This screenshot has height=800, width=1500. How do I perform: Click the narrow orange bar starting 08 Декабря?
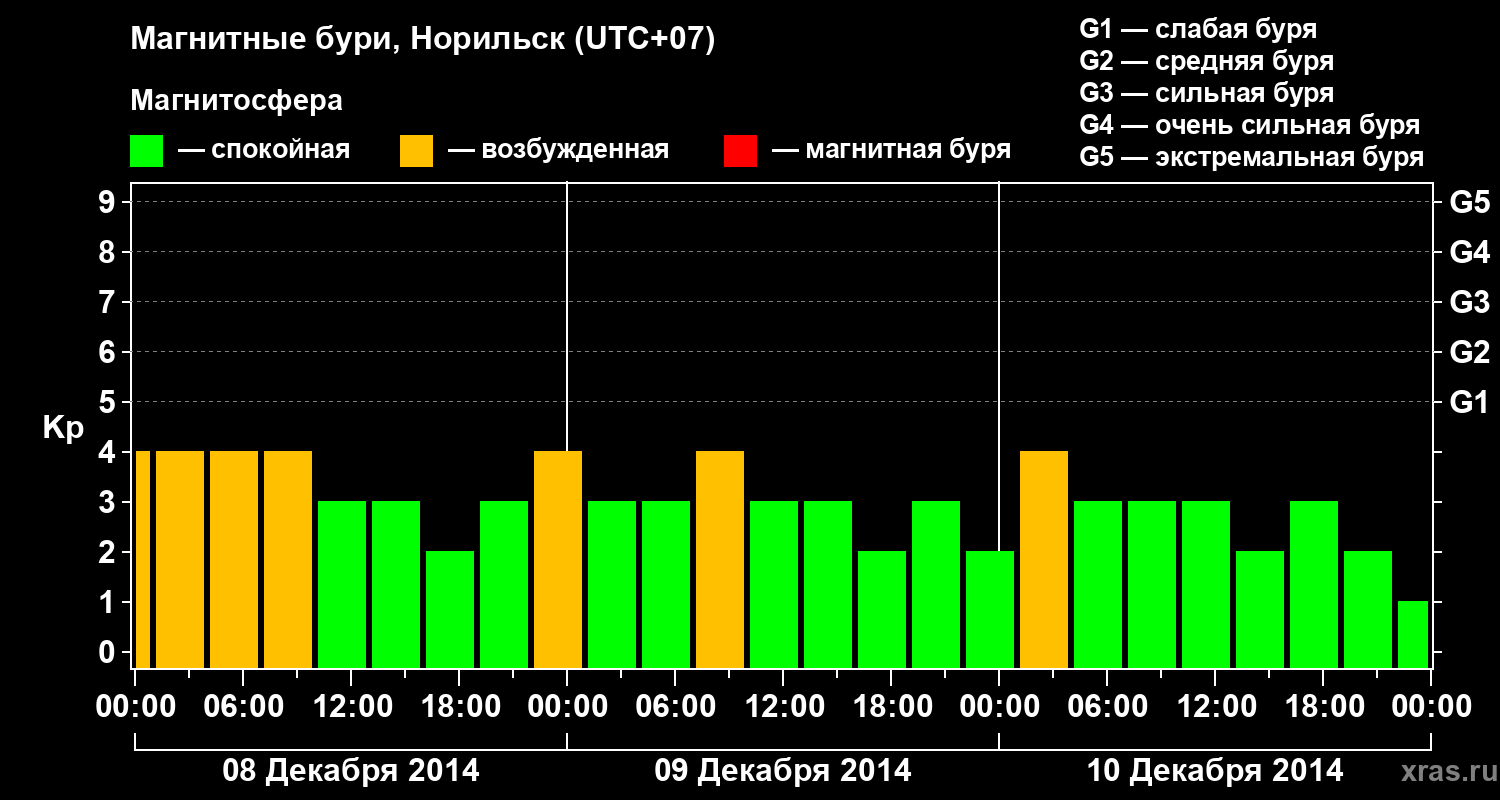142,560
